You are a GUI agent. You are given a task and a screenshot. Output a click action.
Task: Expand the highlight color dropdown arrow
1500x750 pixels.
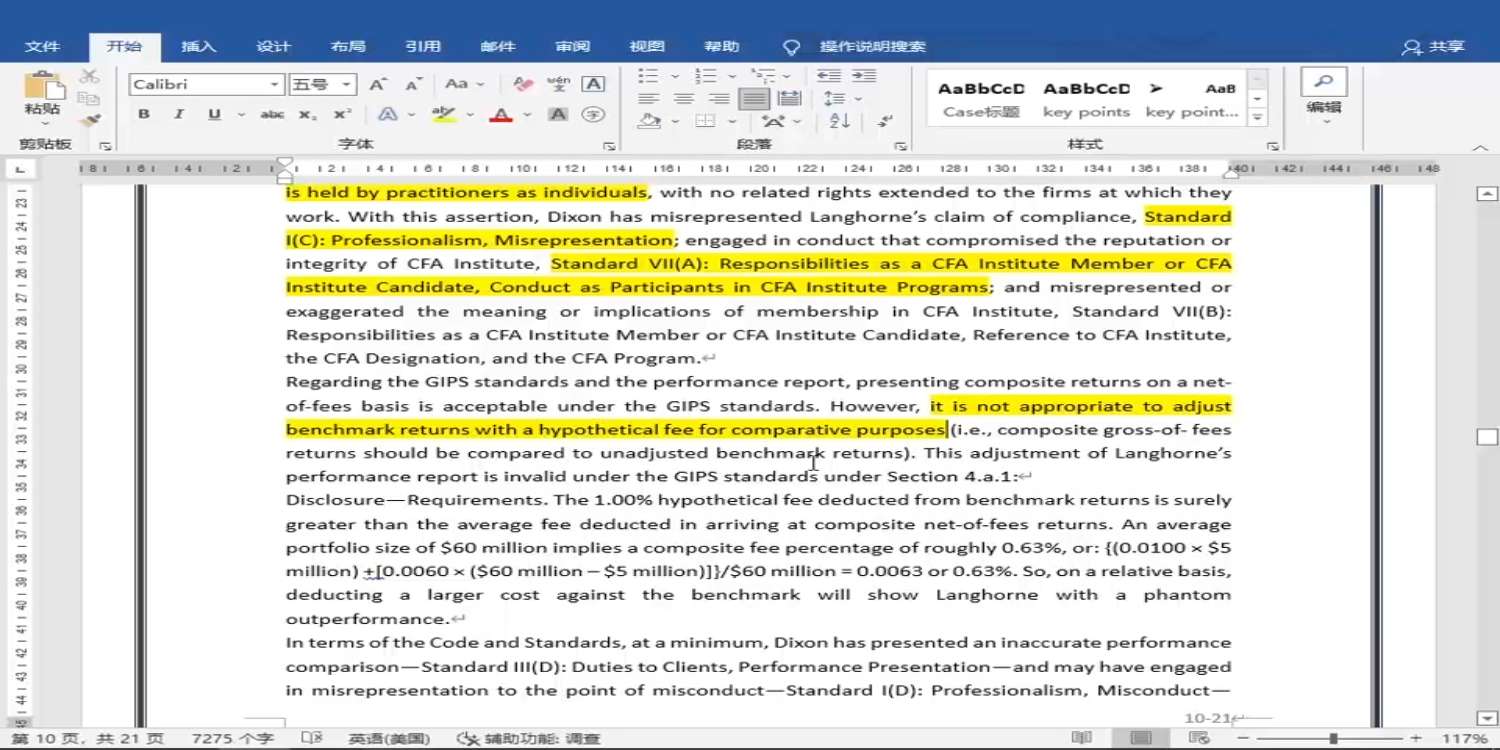(470, 115)
